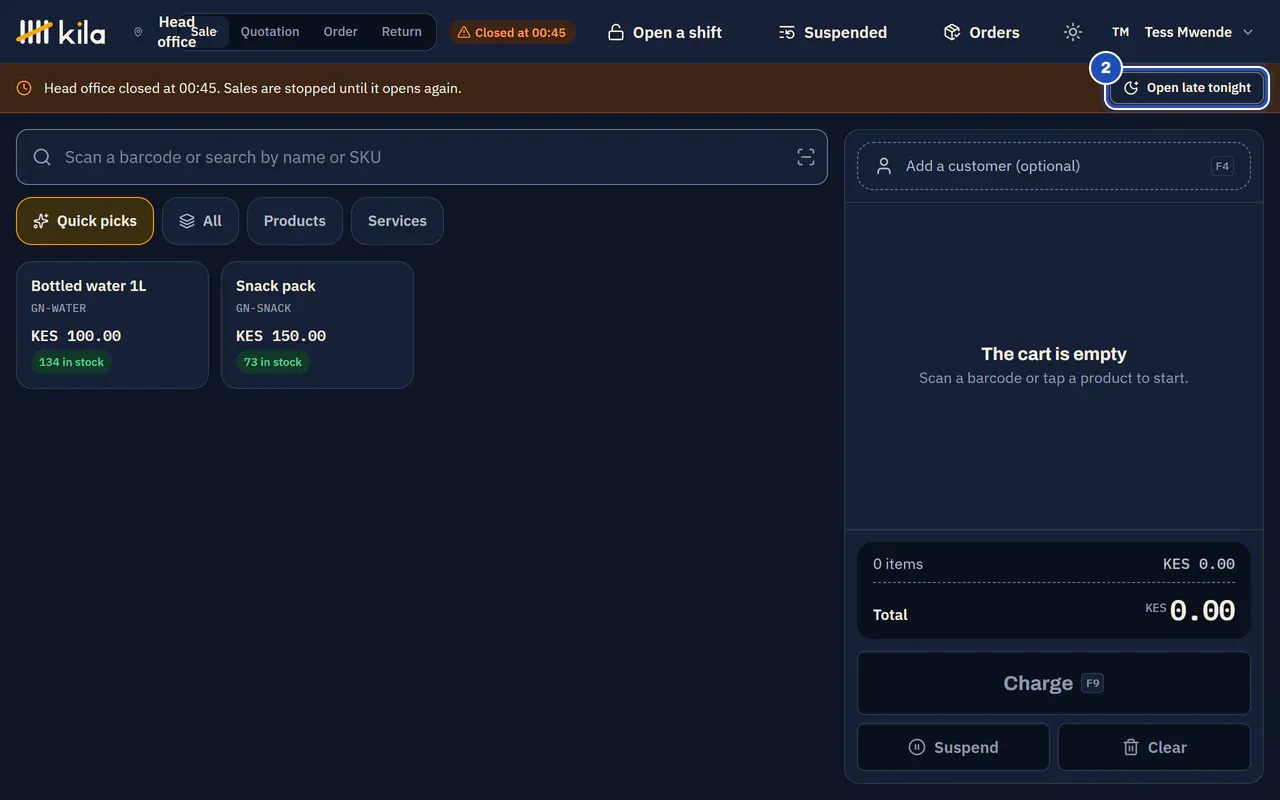Click the 'KES 100.00' price
This screenshot has width=1280, height=800.
click(x=76, y=336)
